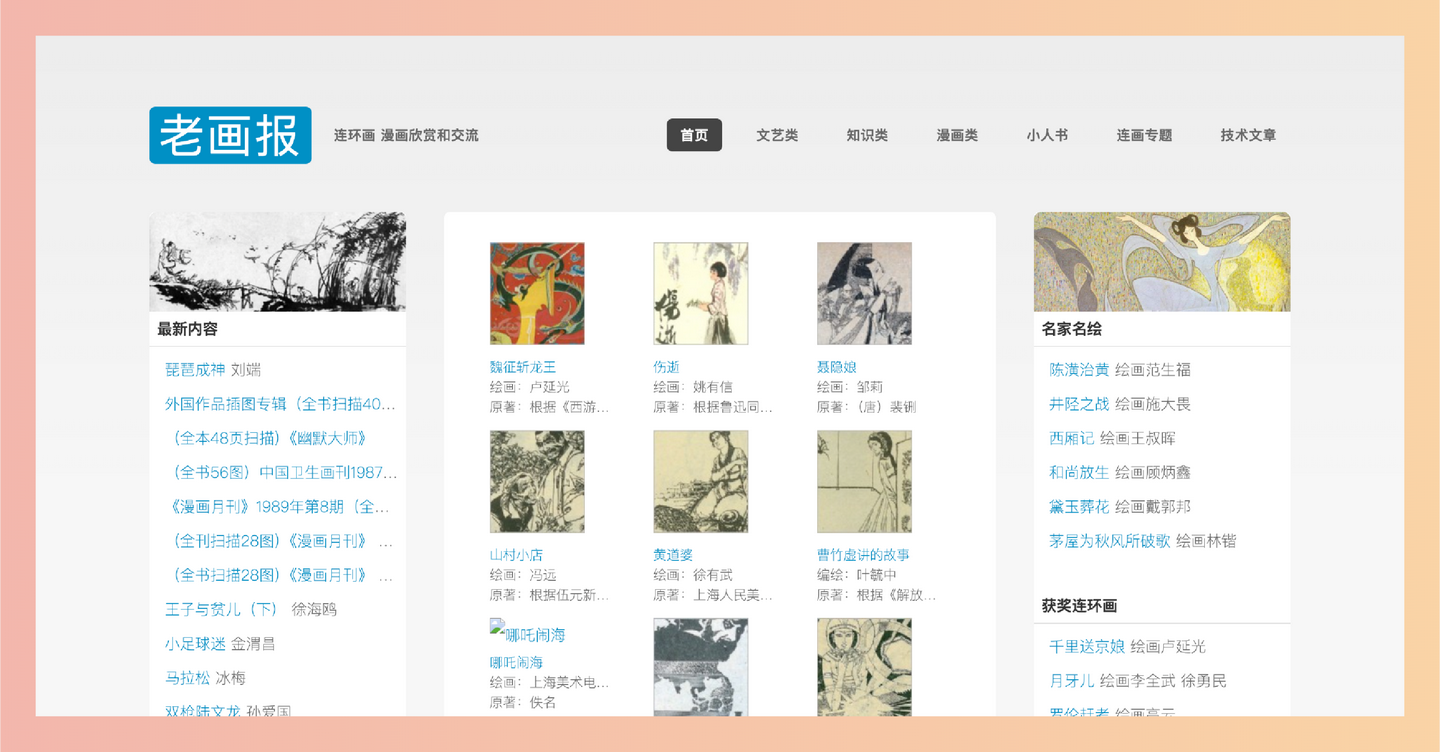The image size is (1440, 752).
Task: Open 琵琶成神 in the latest list
Action: click(x=195, y=370)
